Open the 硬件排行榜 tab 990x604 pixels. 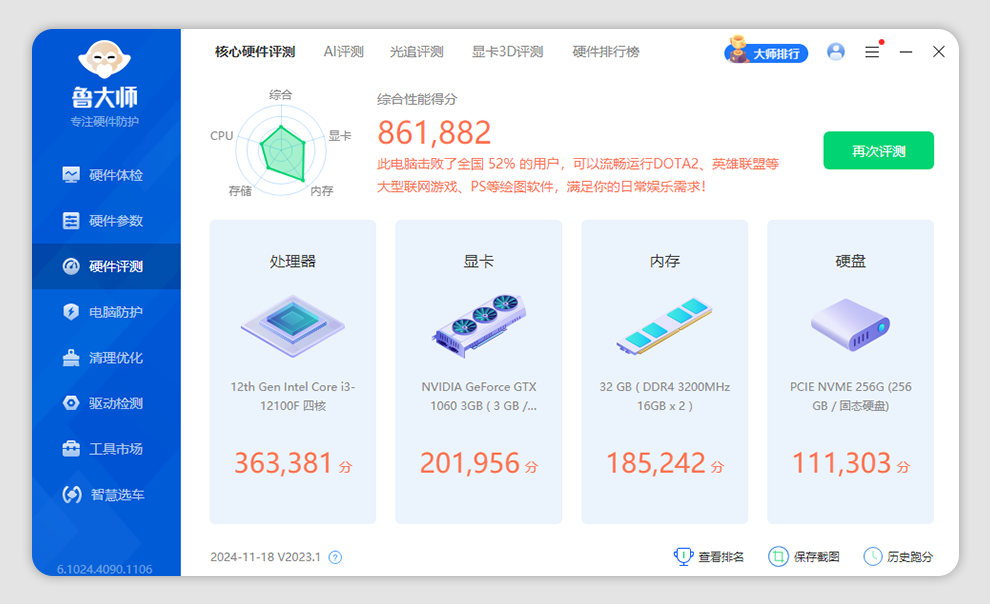coord(605,52)
